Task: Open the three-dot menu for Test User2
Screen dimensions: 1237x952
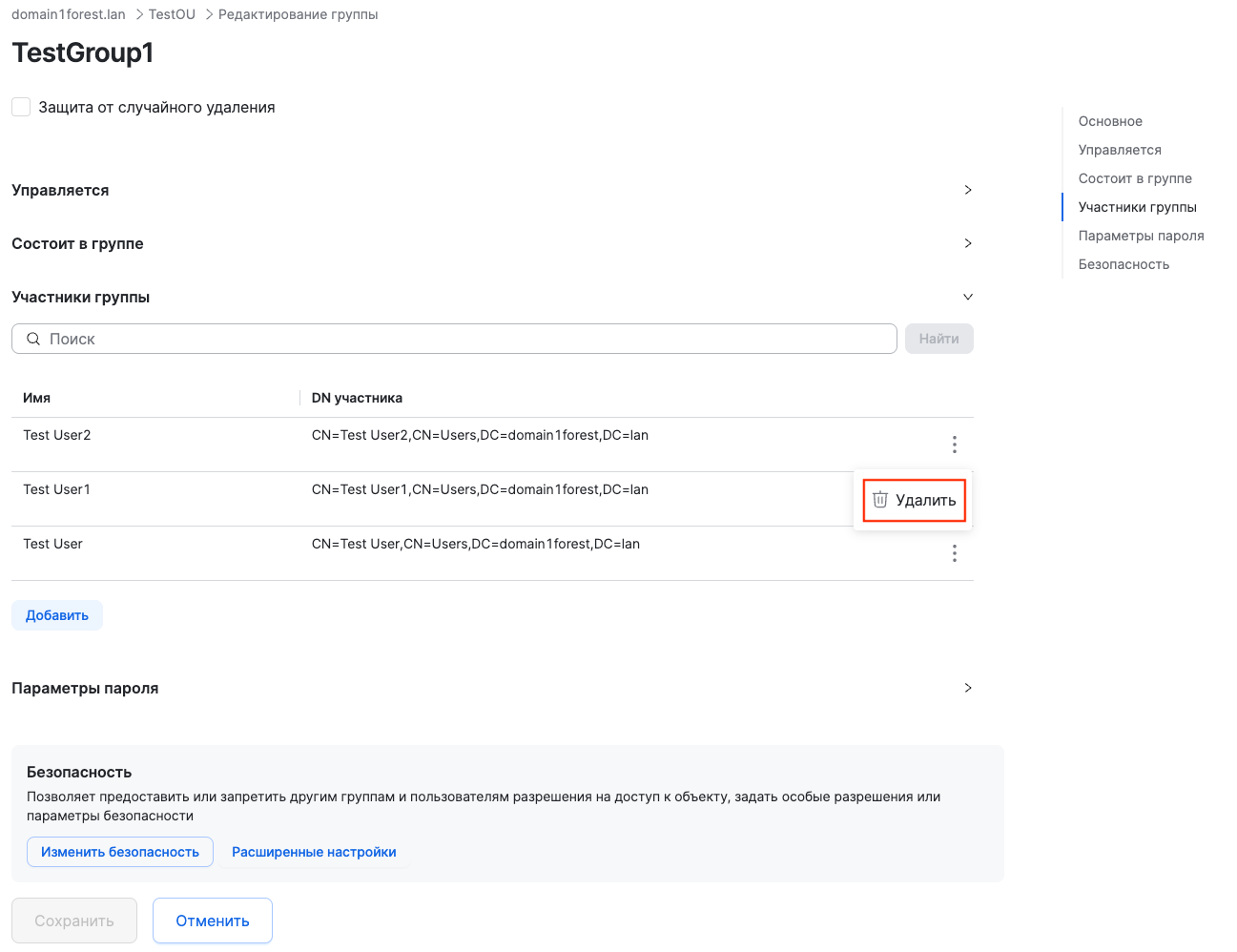Action: tap(954, 445)
